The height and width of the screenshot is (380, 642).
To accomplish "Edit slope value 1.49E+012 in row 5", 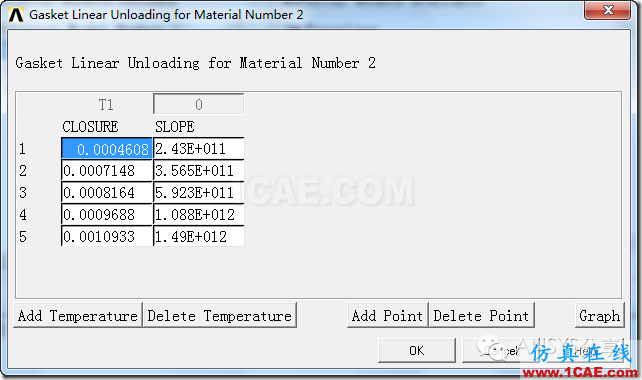I will point(199,236).
